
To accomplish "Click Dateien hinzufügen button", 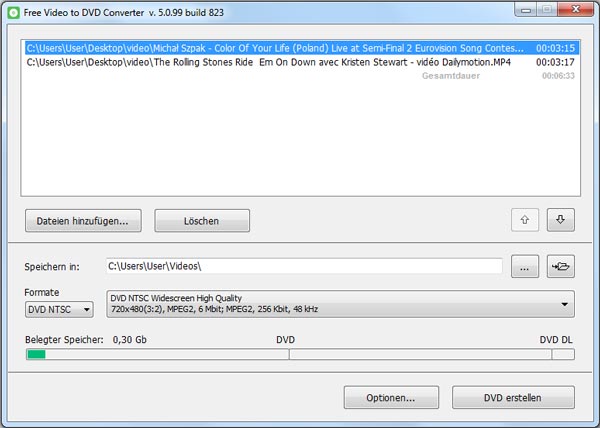I will (83, 221).
